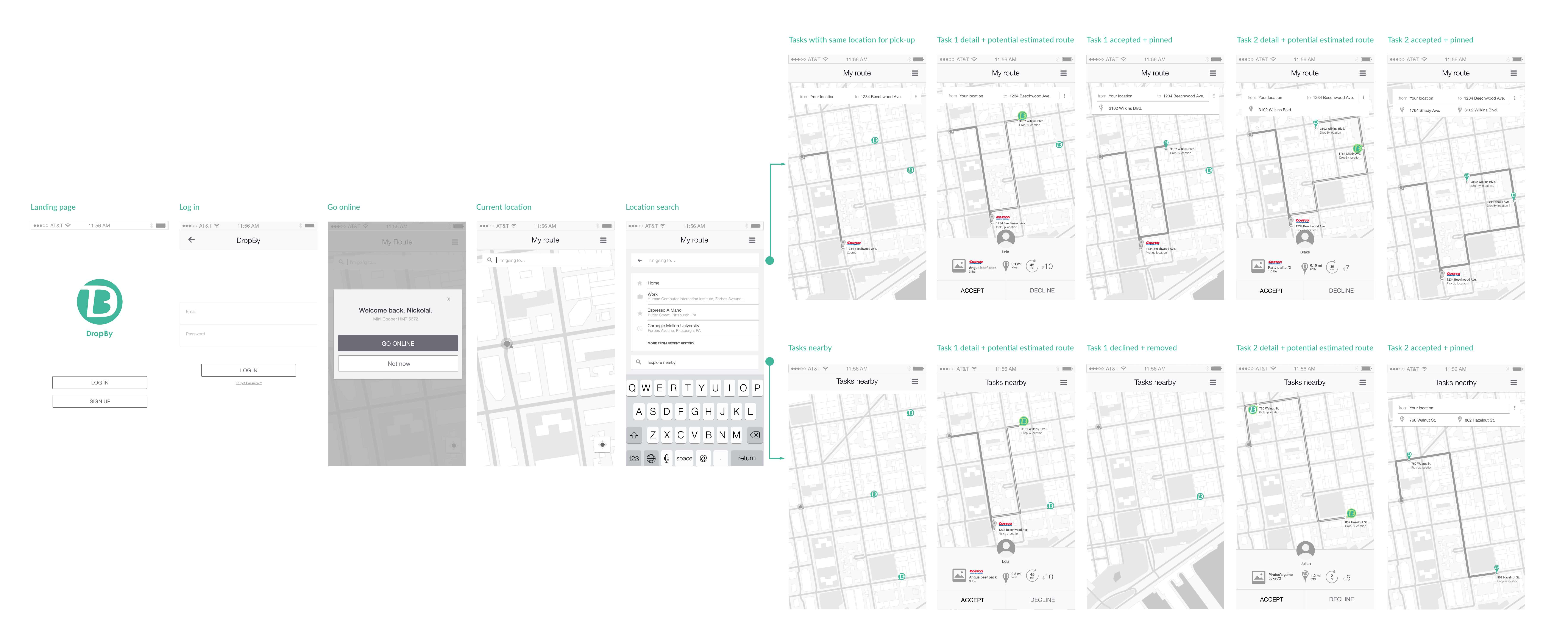Decline Lola's task on the Tasks nearby screen
Viewport: 1568px width, 636px height.
1042,600
